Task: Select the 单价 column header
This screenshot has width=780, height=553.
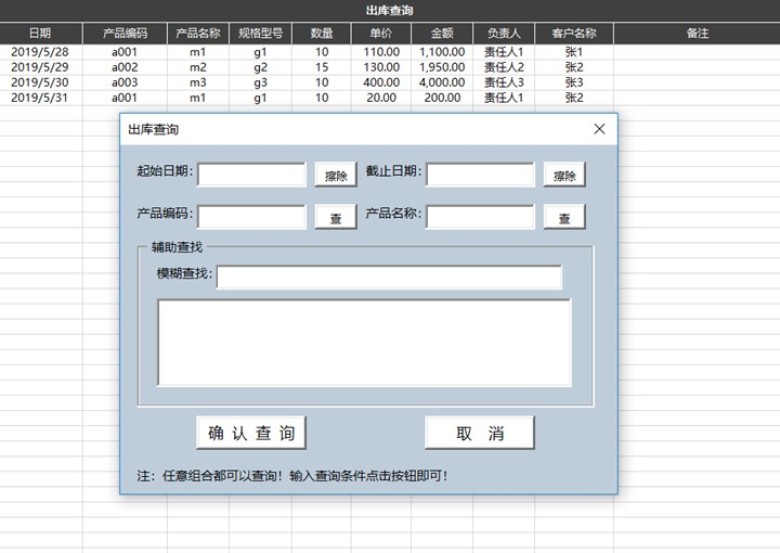Action: [x=382, y=33]
